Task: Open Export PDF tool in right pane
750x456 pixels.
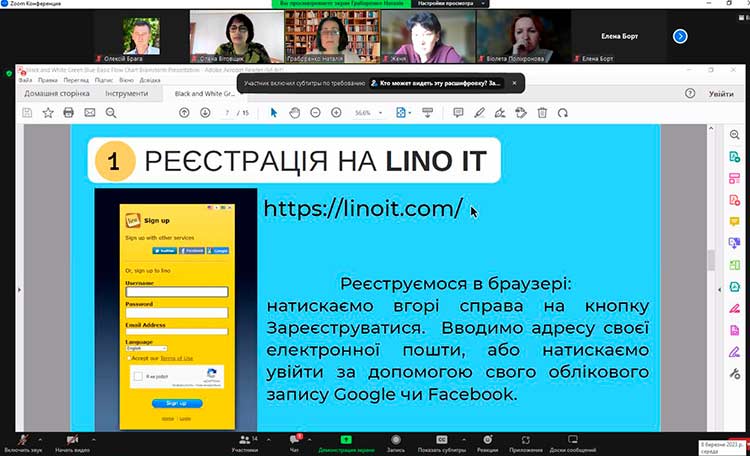Action: click(x=735, y=156)
